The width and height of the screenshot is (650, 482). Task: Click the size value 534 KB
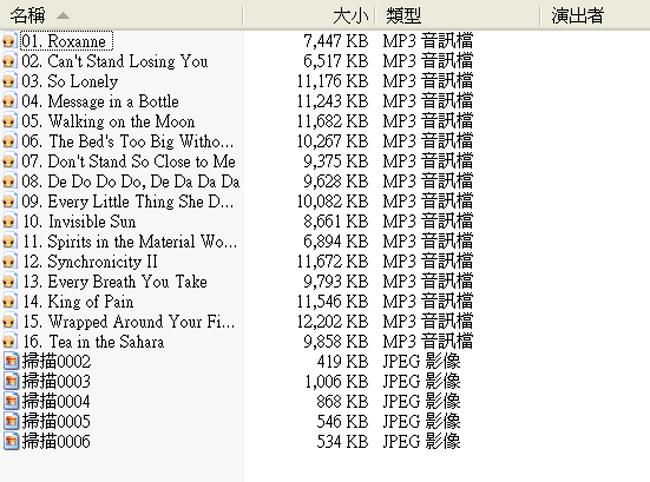click(343, 441)
